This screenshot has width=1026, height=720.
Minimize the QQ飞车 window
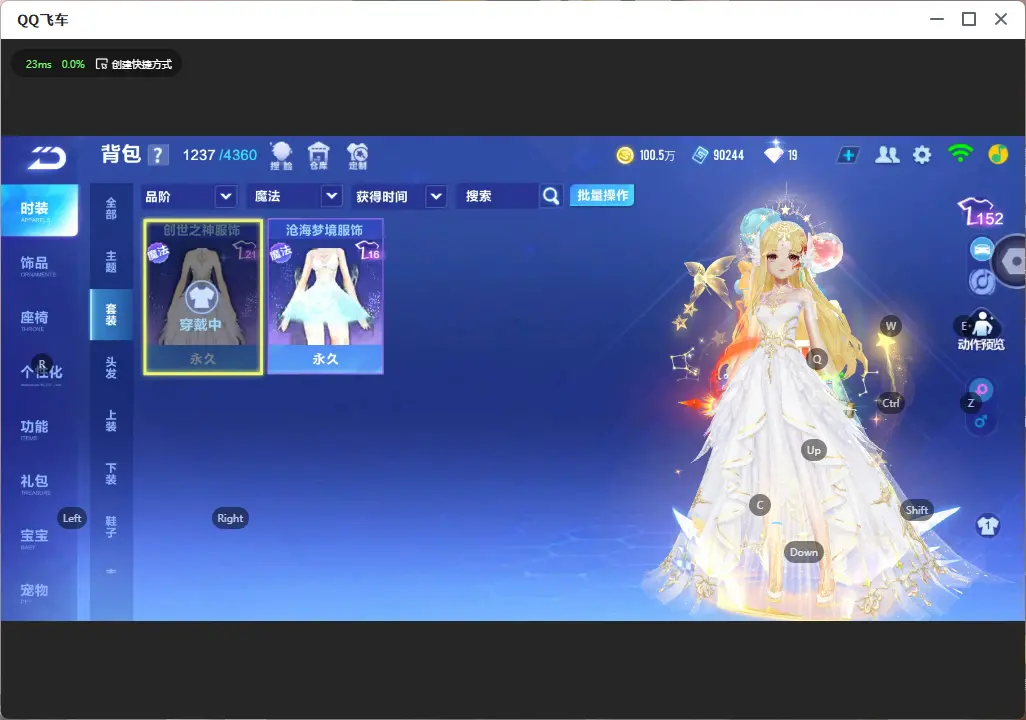937,20
